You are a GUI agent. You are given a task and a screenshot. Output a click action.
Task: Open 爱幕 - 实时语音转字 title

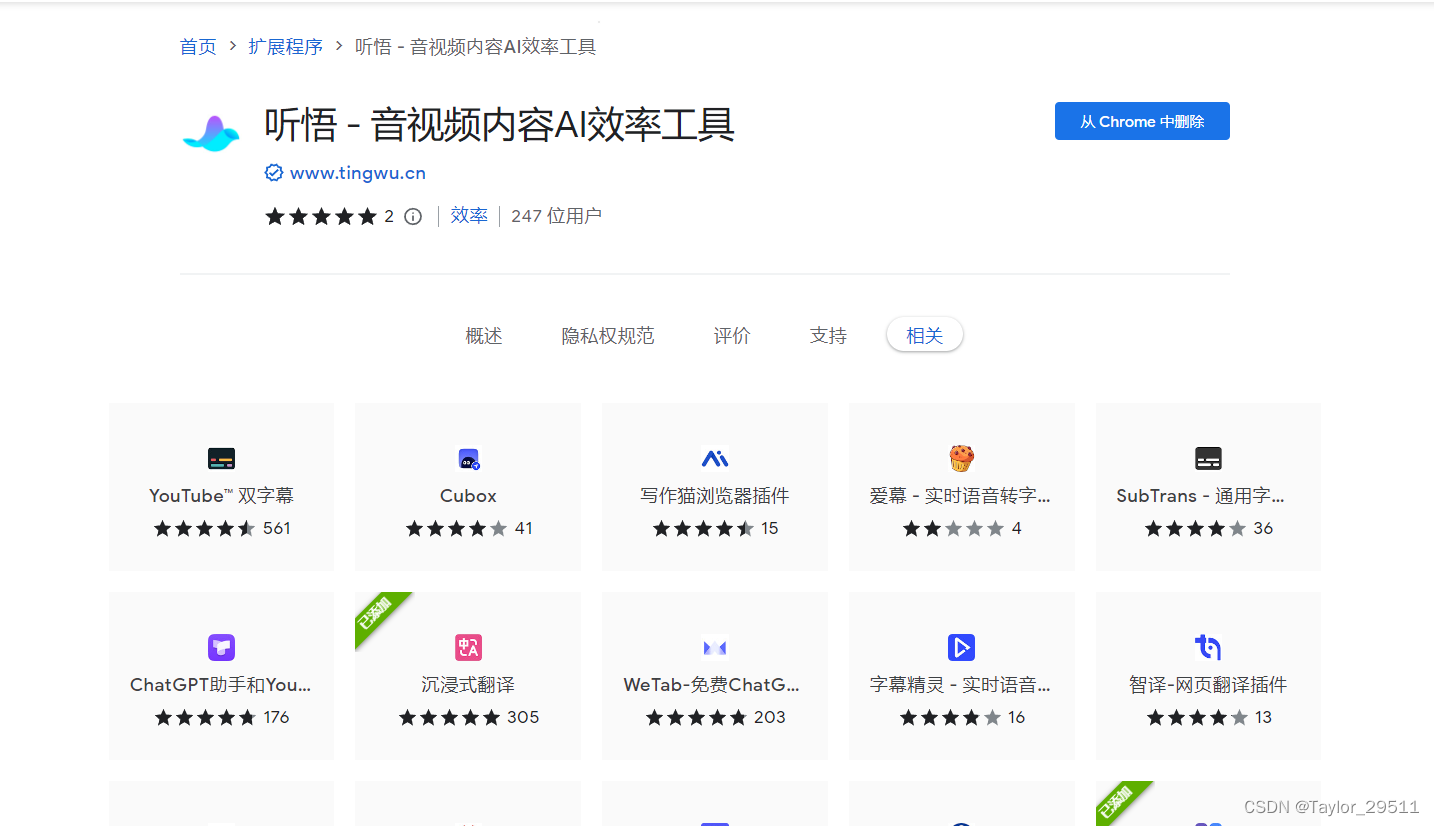tap(961, 496)
